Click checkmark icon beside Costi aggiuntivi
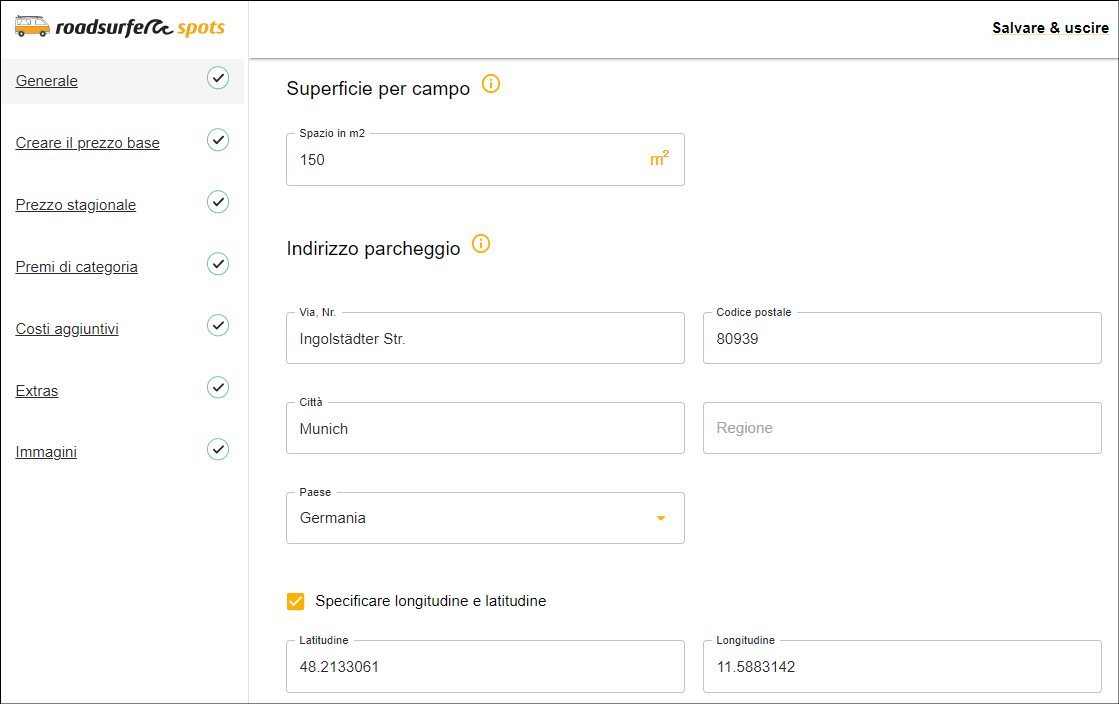Screen dimensions: 1119x704 pos(218,326)
